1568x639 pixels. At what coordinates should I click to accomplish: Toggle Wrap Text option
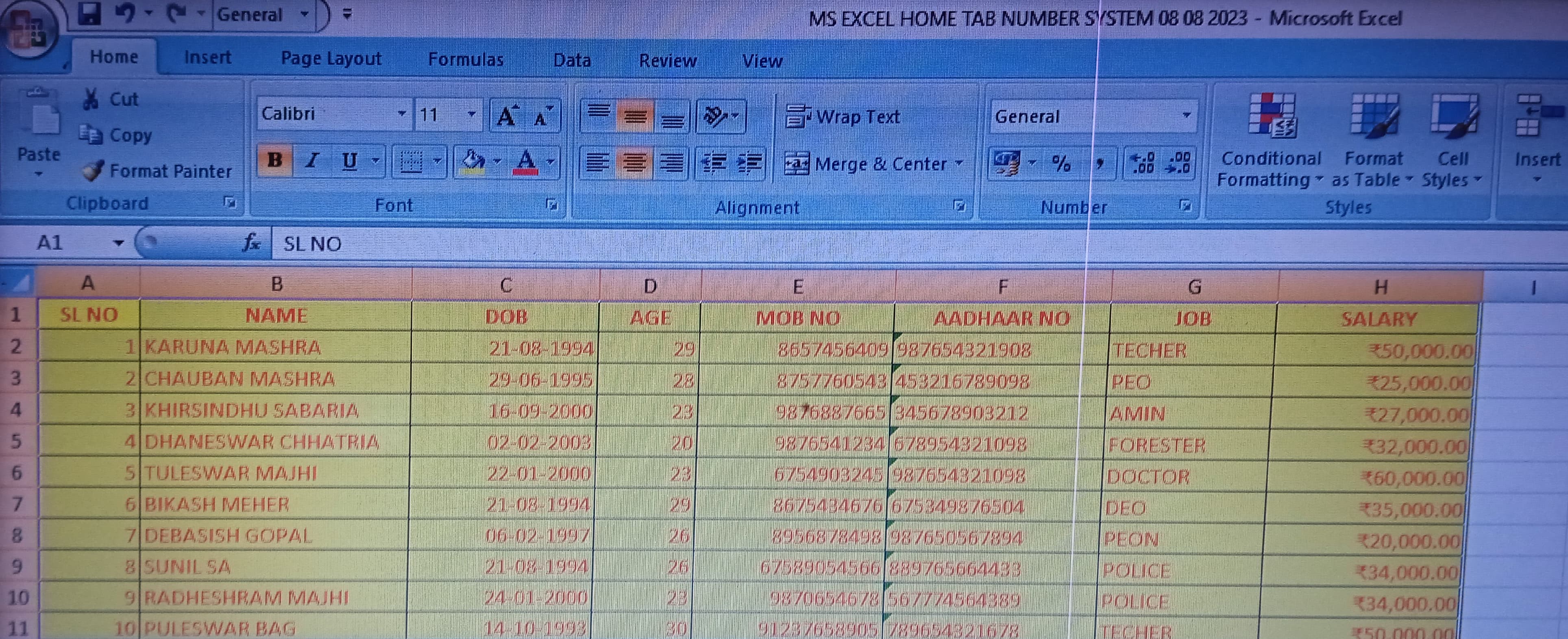843,116
